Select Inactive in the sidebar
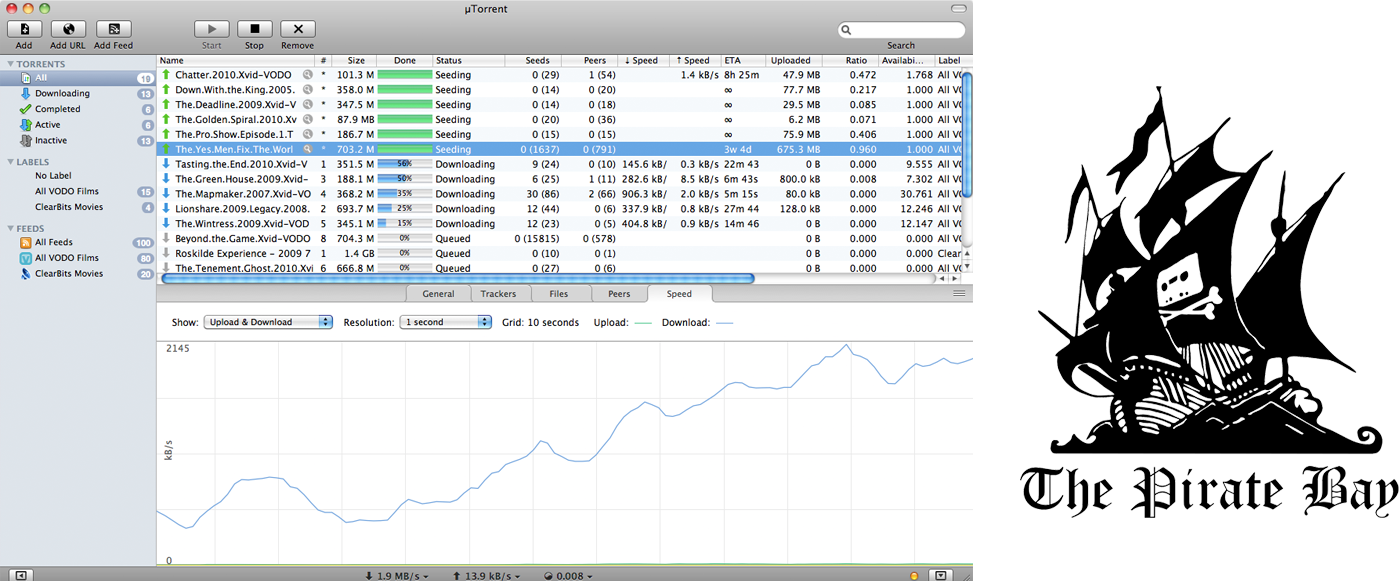Image resolution: width=1399 pixels, height=581 pixels. coord(78,140)
